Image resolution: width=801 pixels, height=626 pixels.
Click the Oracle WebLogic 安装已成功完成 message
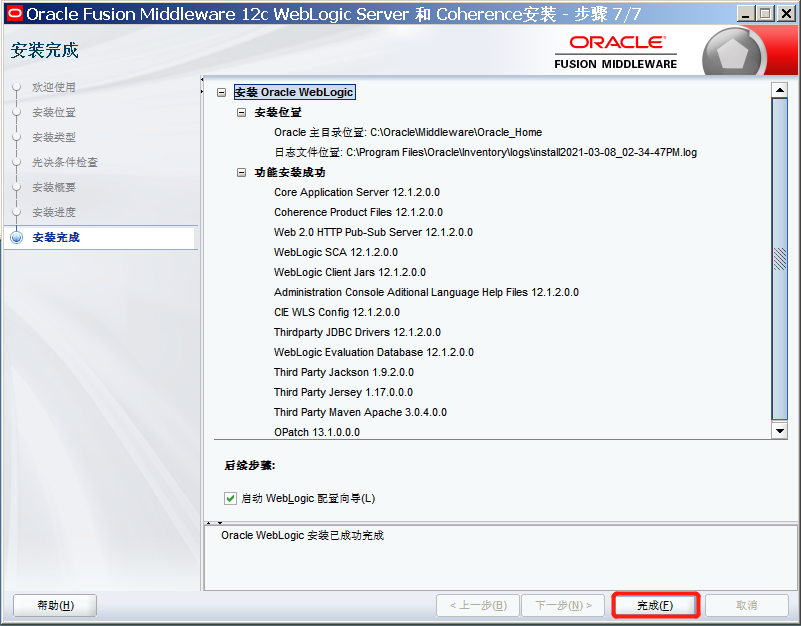302,536
